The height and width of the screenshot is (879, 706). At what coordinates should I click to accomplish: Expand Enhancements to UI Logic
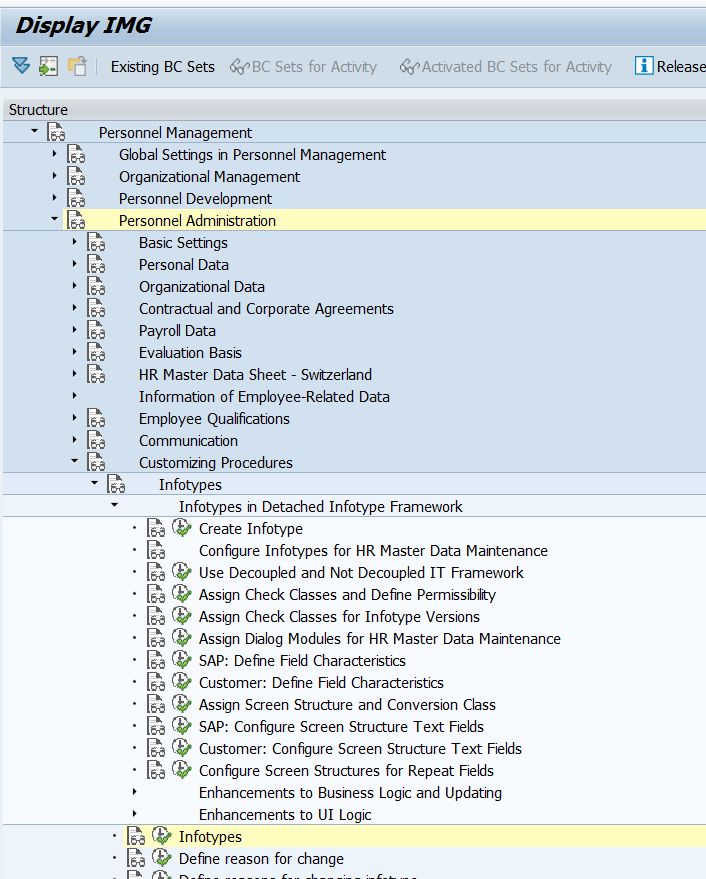(135, 813)
